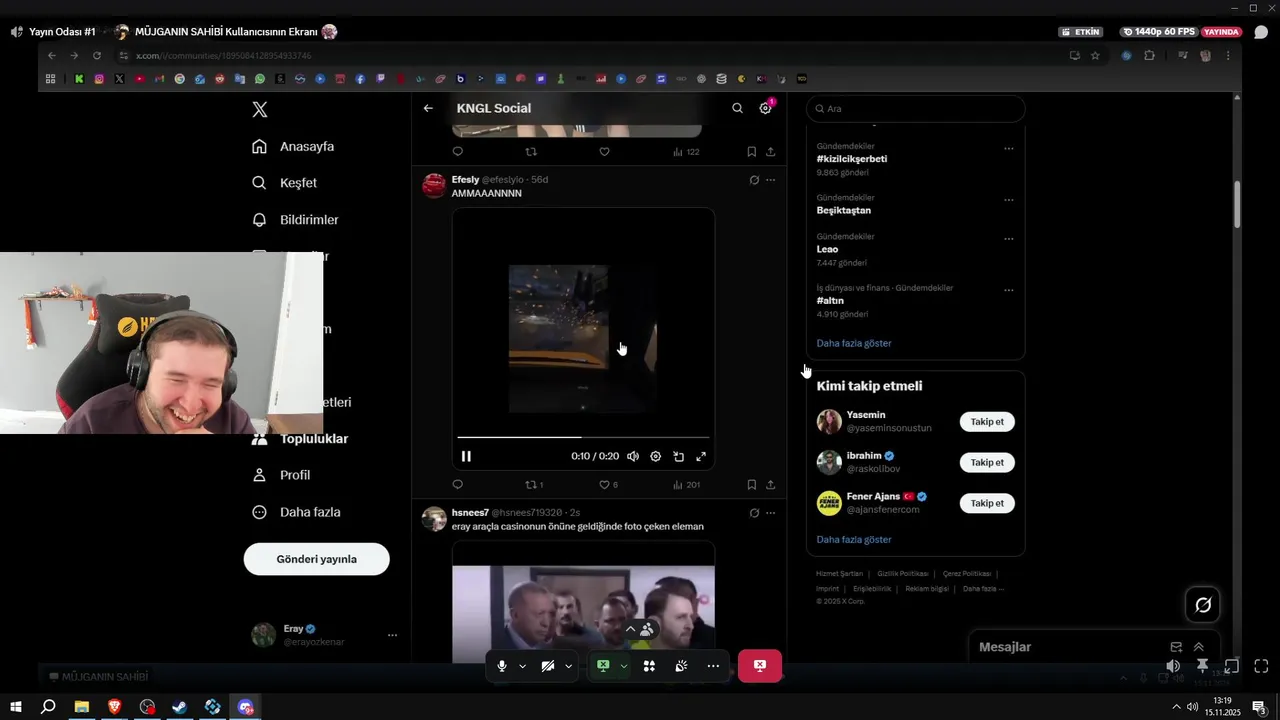This screenshot has height=720, width=1280.
Task: Open #altın trending topic
Action: [830, 301]
